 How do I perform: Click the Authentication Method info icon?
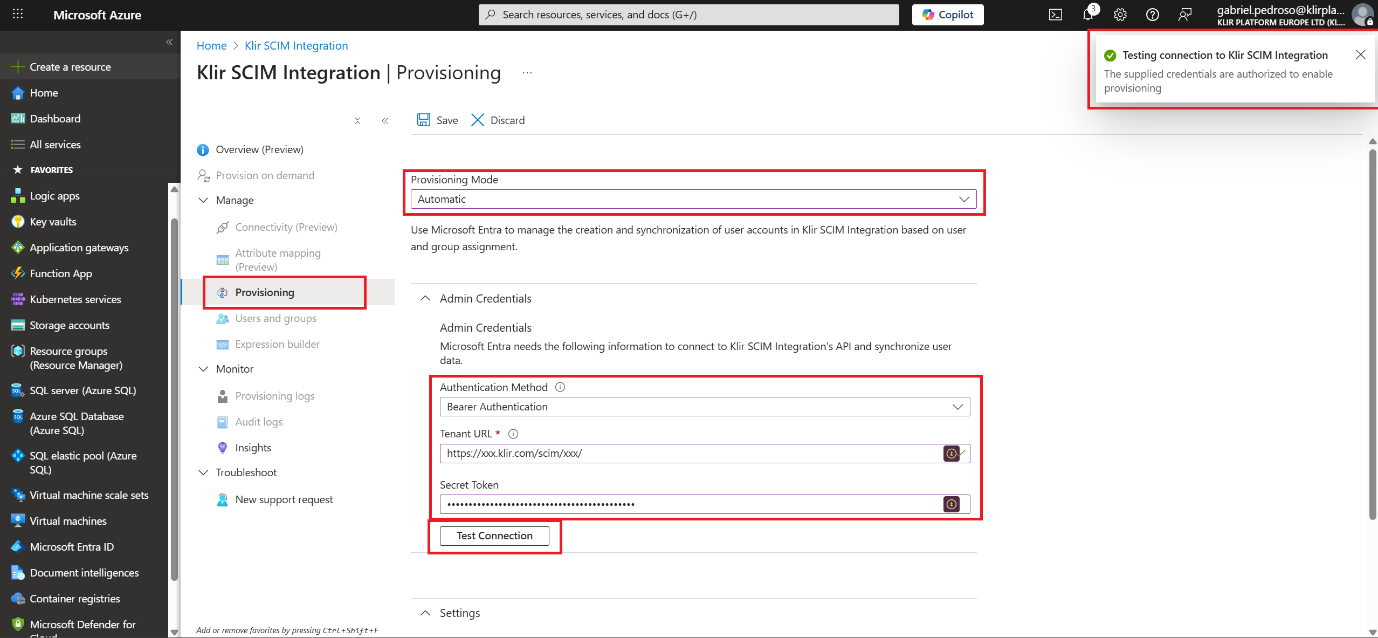[560, 387]
